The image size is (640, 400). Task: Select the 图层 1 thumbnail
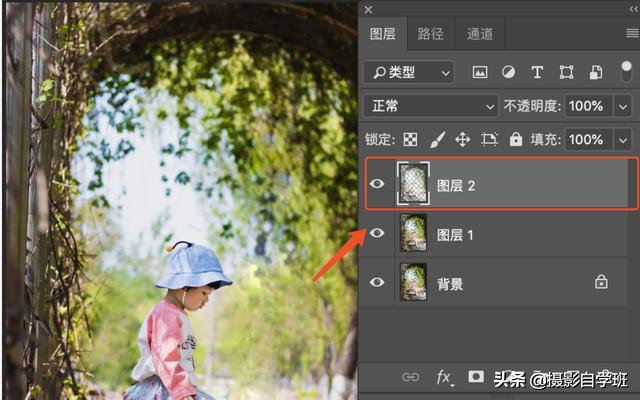[413, 233]
